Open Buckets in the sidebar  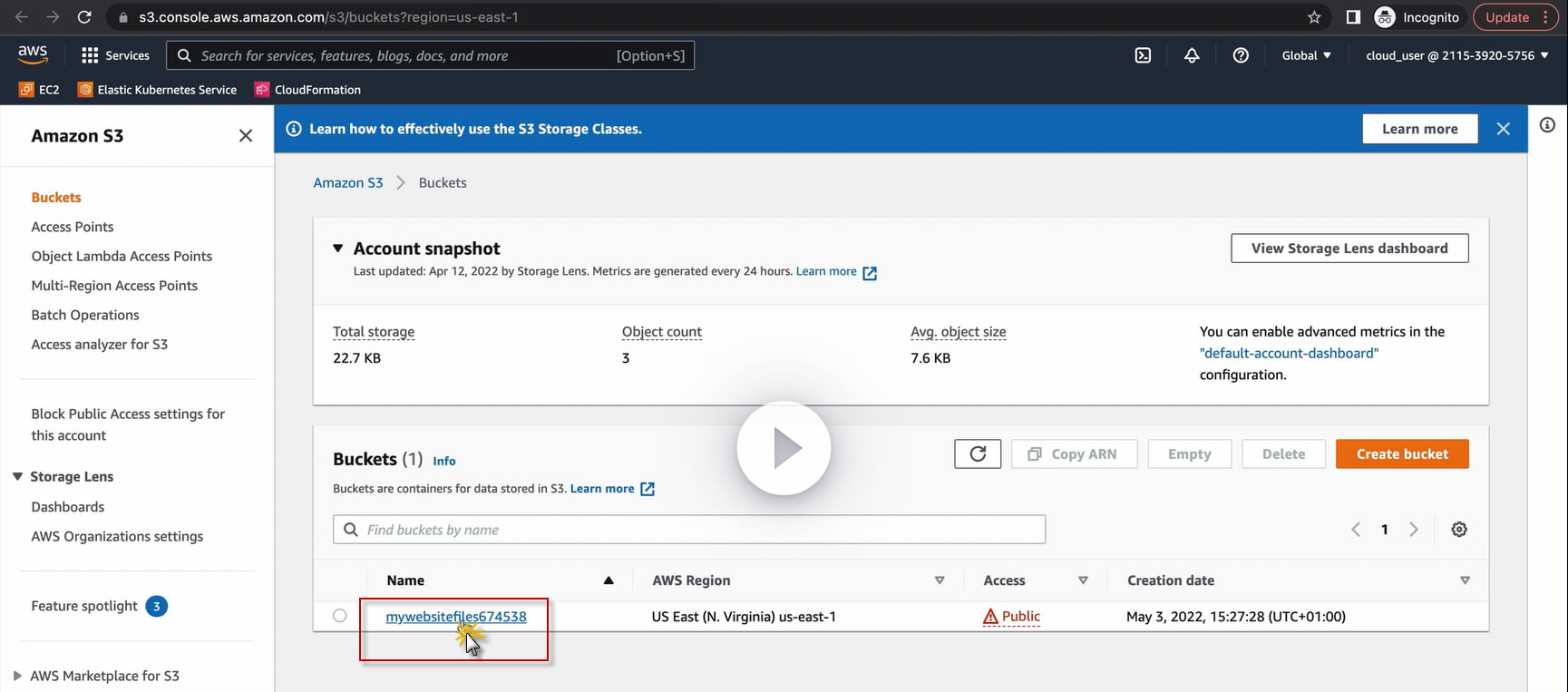56,198
